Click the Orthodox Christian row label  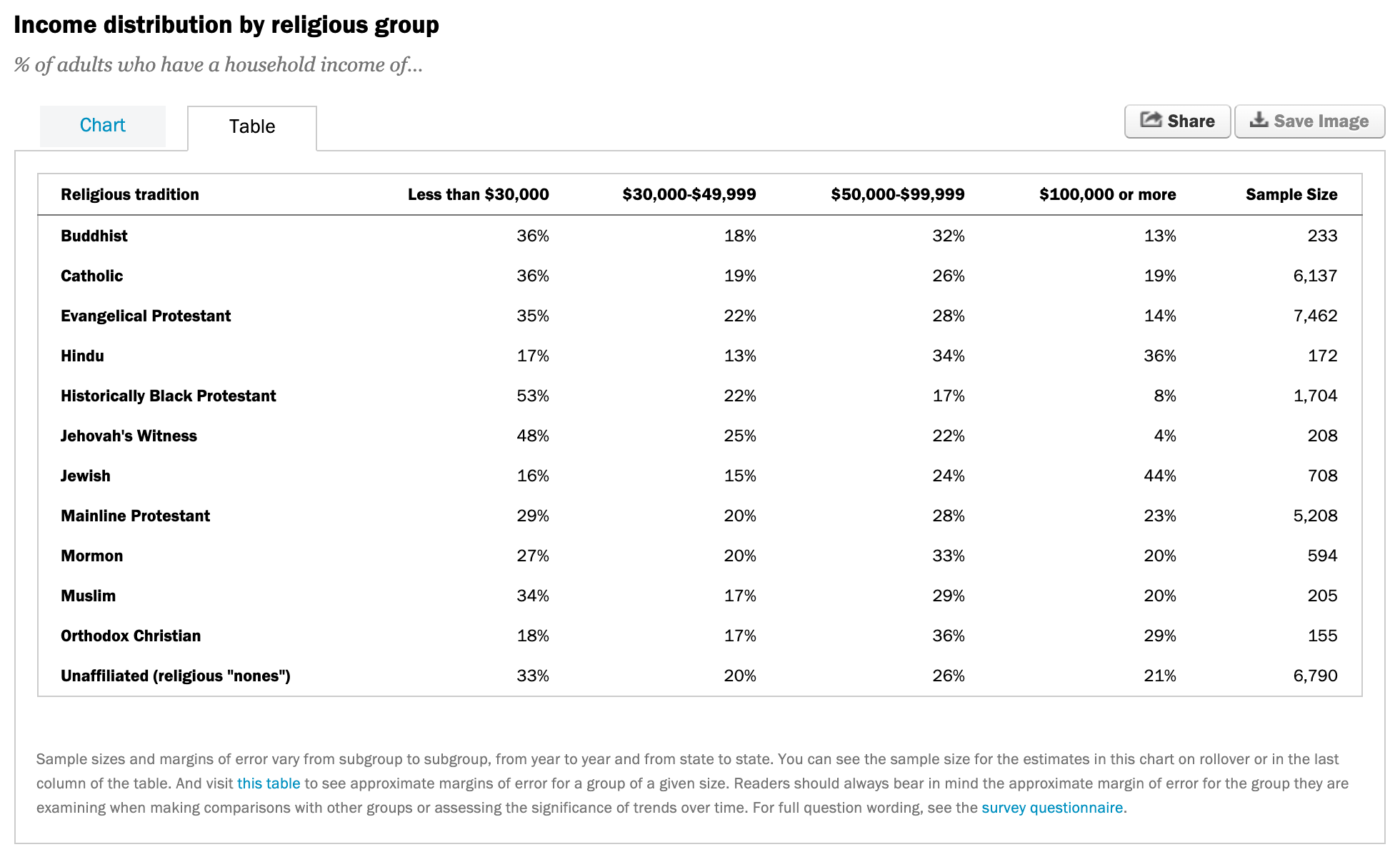(131, 636)
